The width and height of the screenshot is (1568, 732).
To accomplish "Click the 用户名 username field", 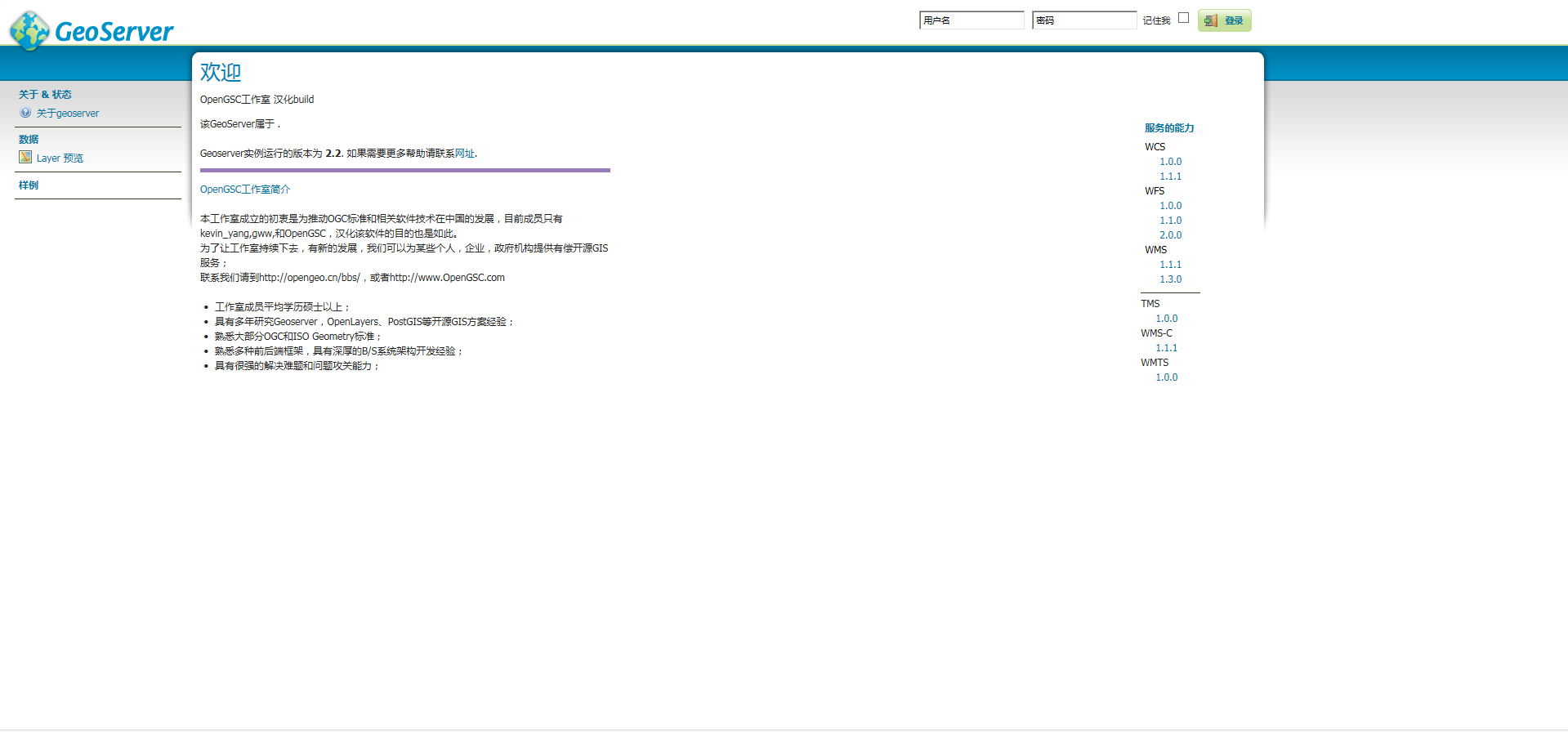I will coord(972,20).
